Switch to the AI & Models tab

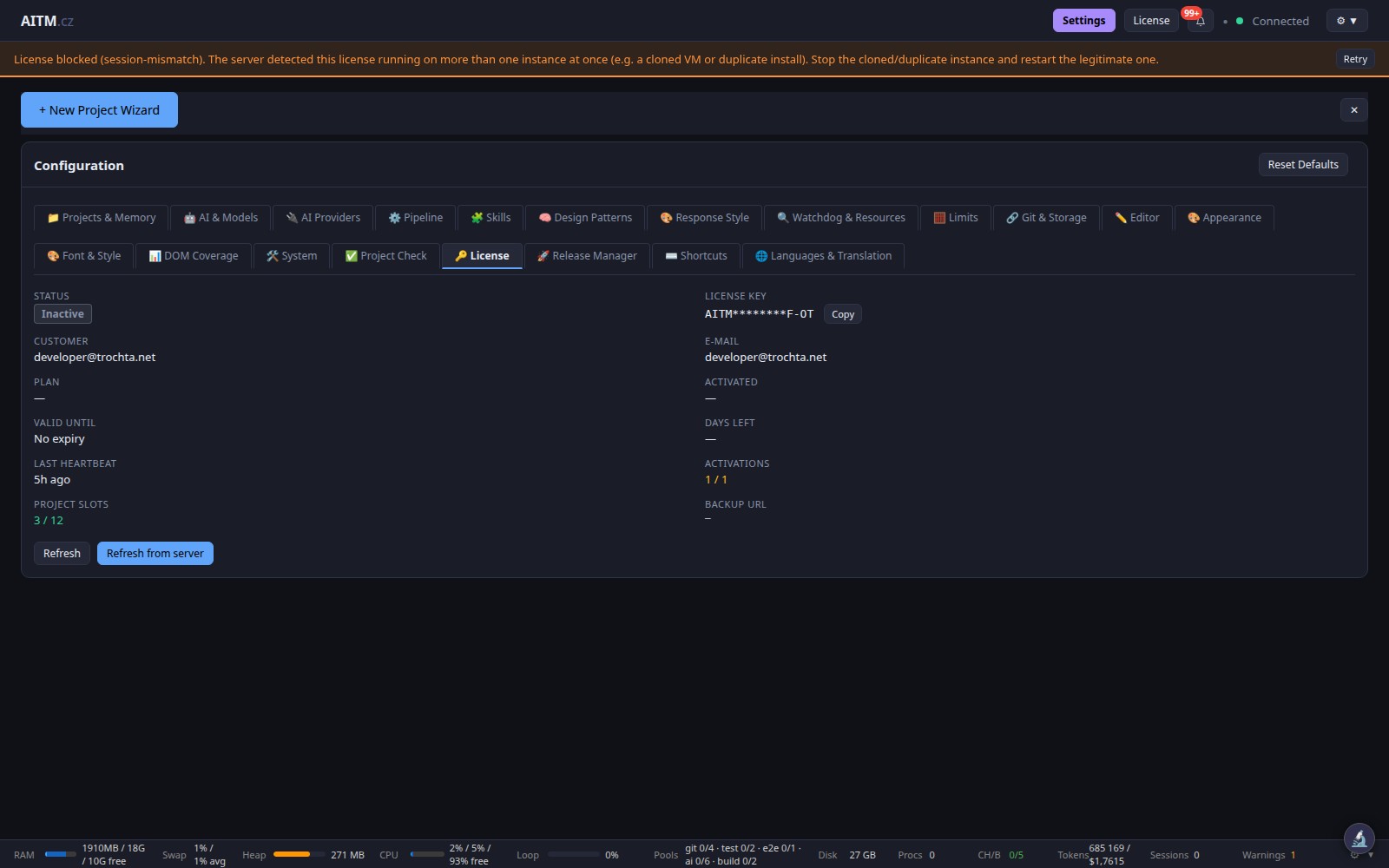tap(221, 218)
